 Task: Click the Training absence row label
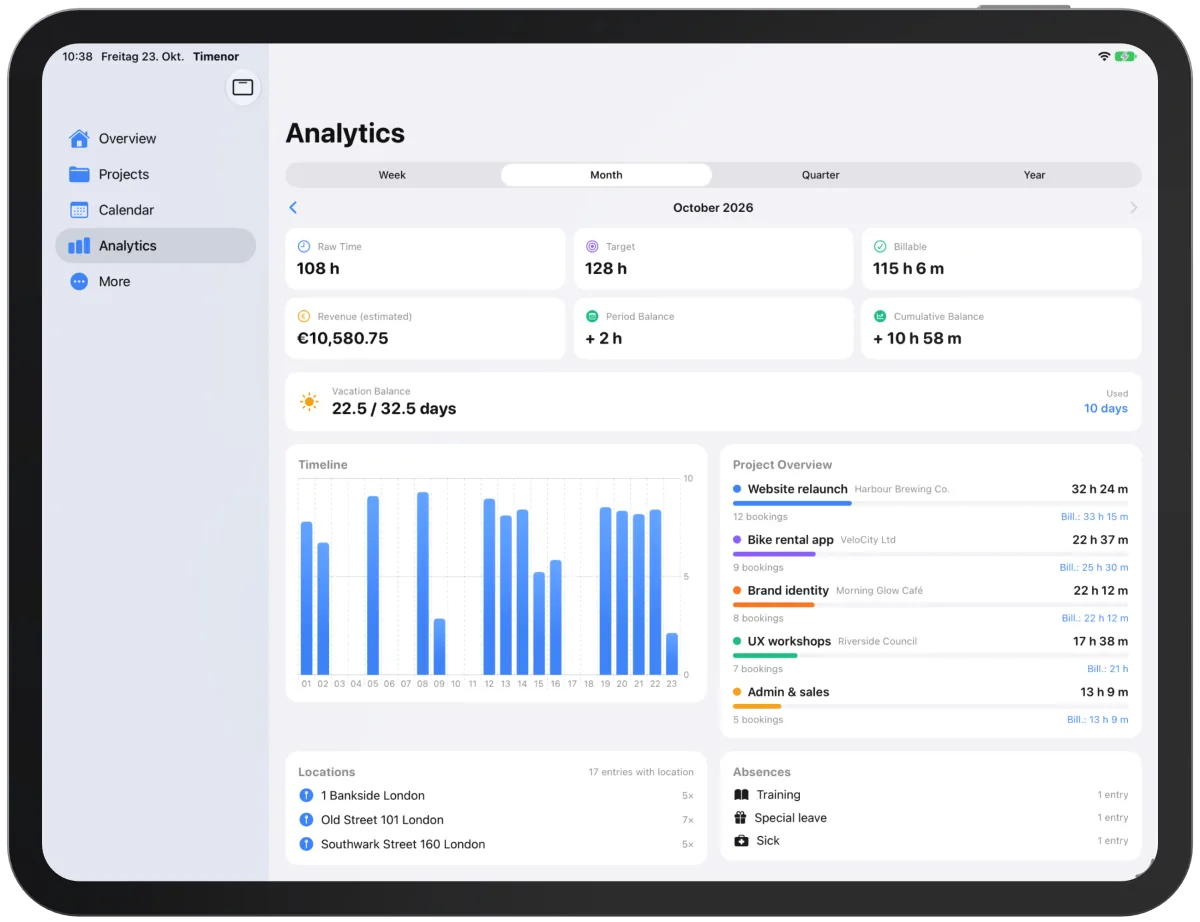[x=778, y=795]
